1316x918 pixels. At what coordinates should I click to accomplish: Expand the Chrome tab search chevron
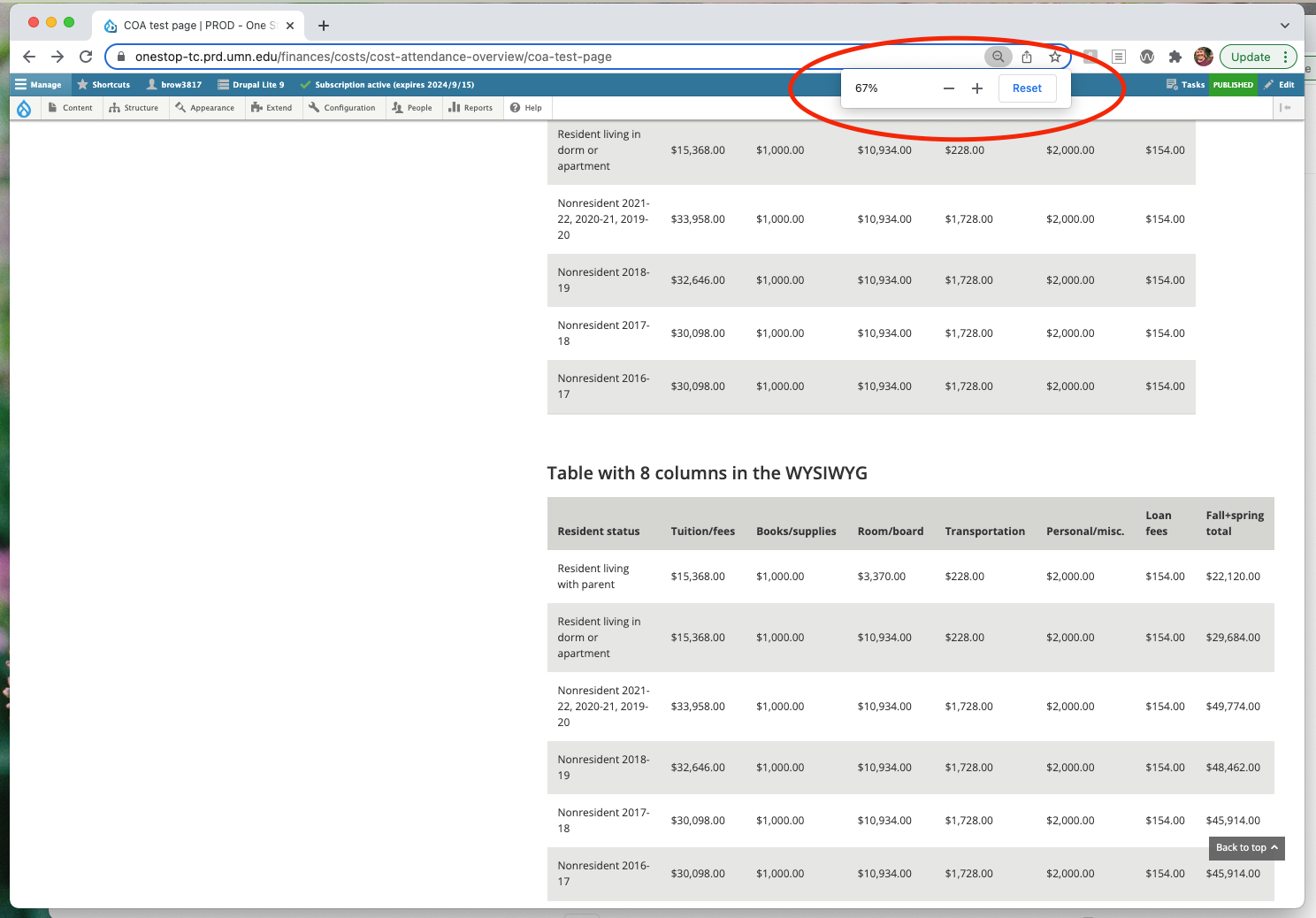tap(1284, 26)
